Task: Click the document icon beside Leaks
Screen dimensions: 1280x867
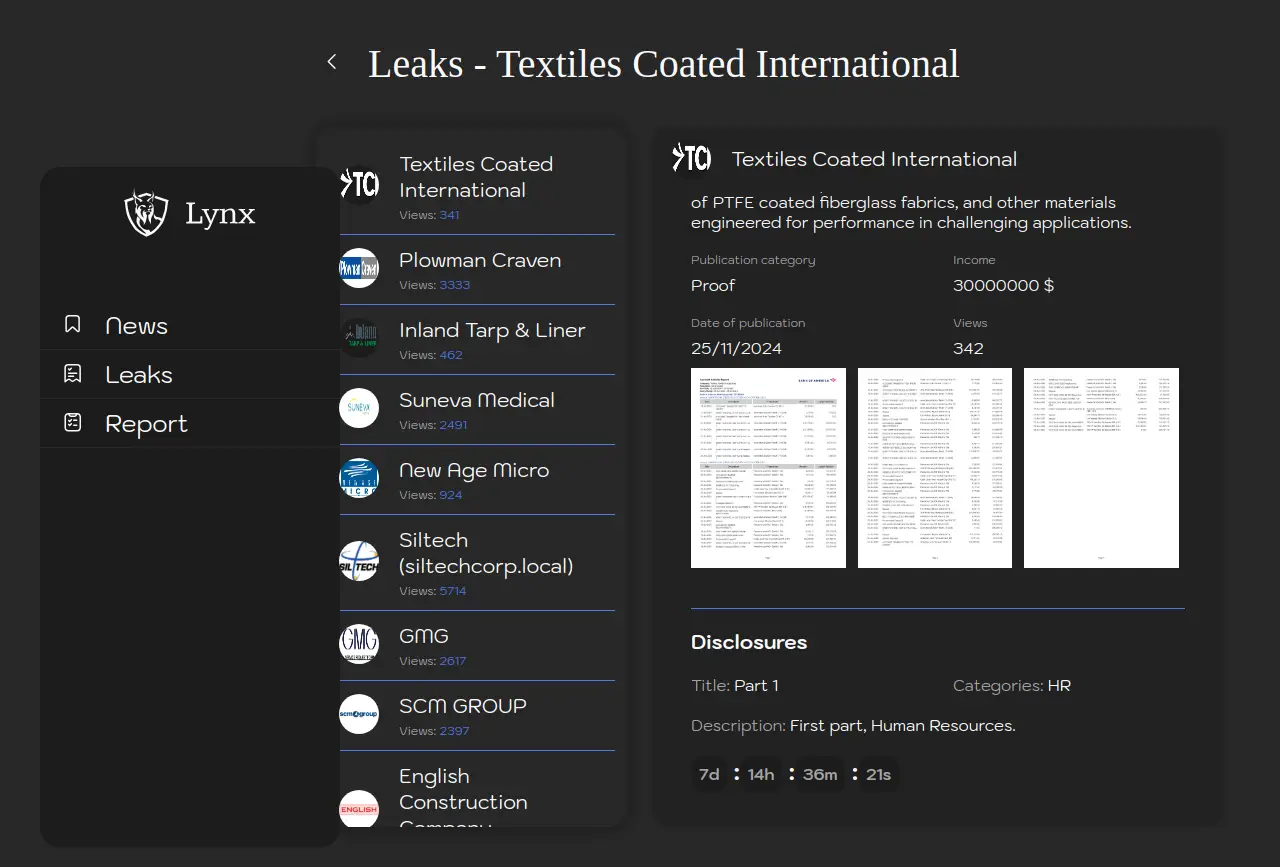Action: coord(72,374)
